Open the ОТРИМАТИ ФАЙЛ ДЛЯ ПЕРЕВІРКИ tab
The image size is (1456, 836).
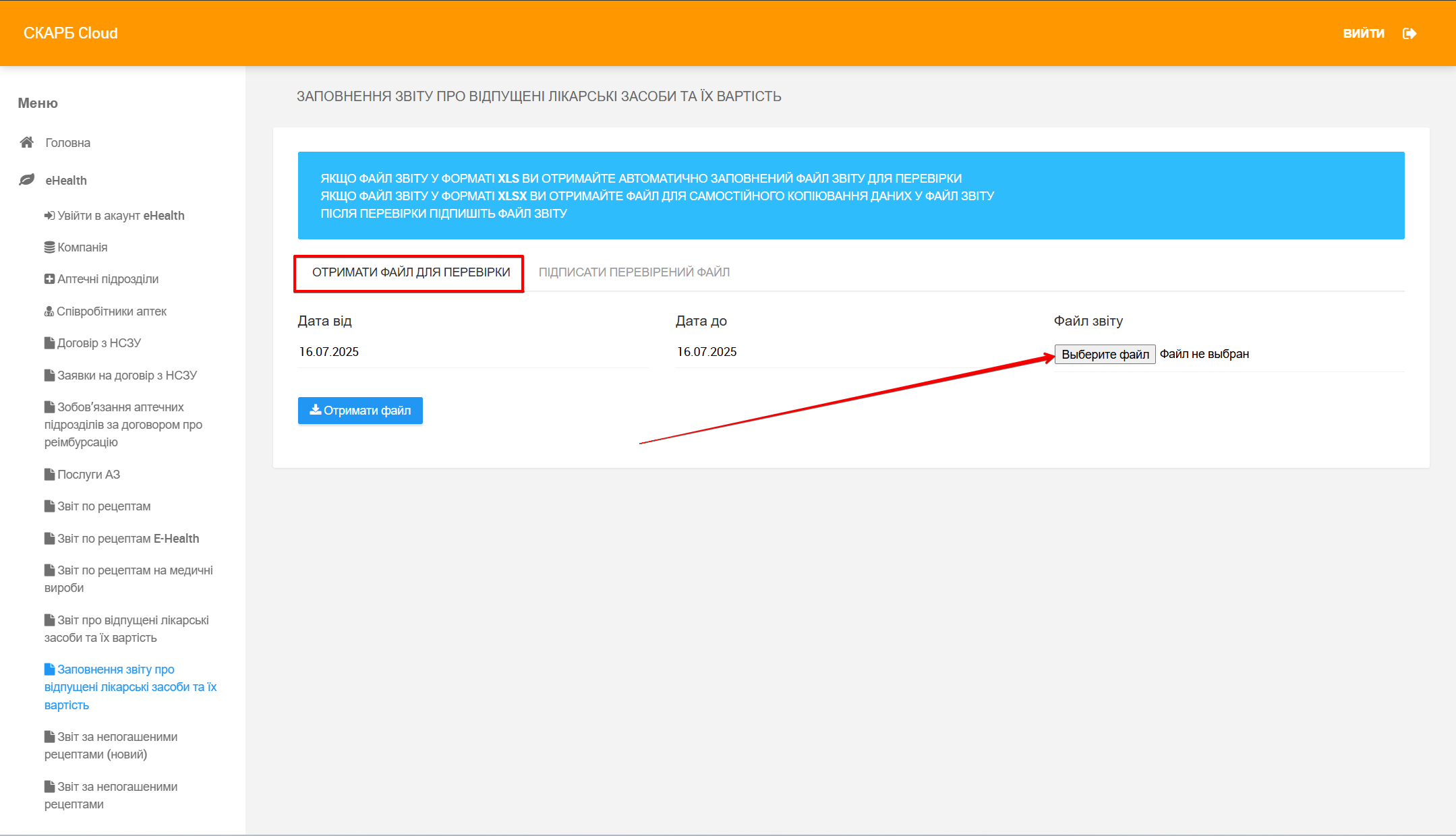point(411,272)
